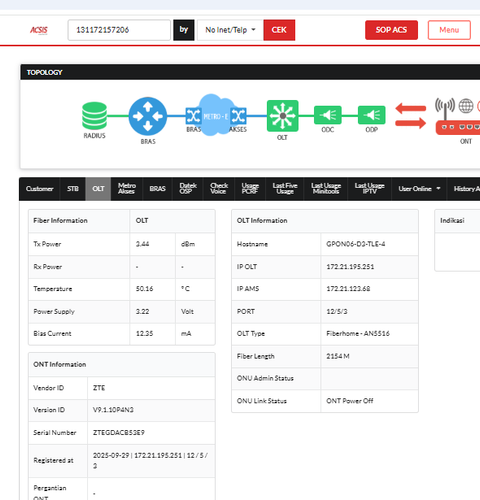The width and height of the screenshot is (480, 500).
Task: Click the METRO-E cloud icon
Action: point(215,115)
